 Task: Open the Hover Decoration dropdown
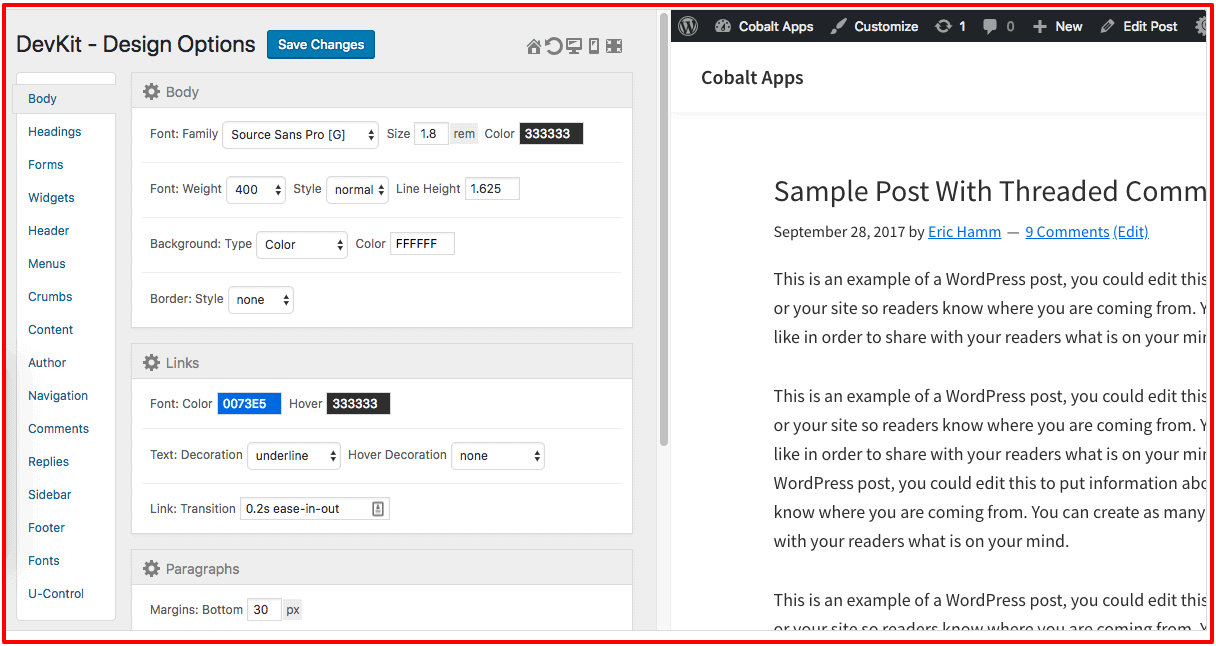point(498,456)
